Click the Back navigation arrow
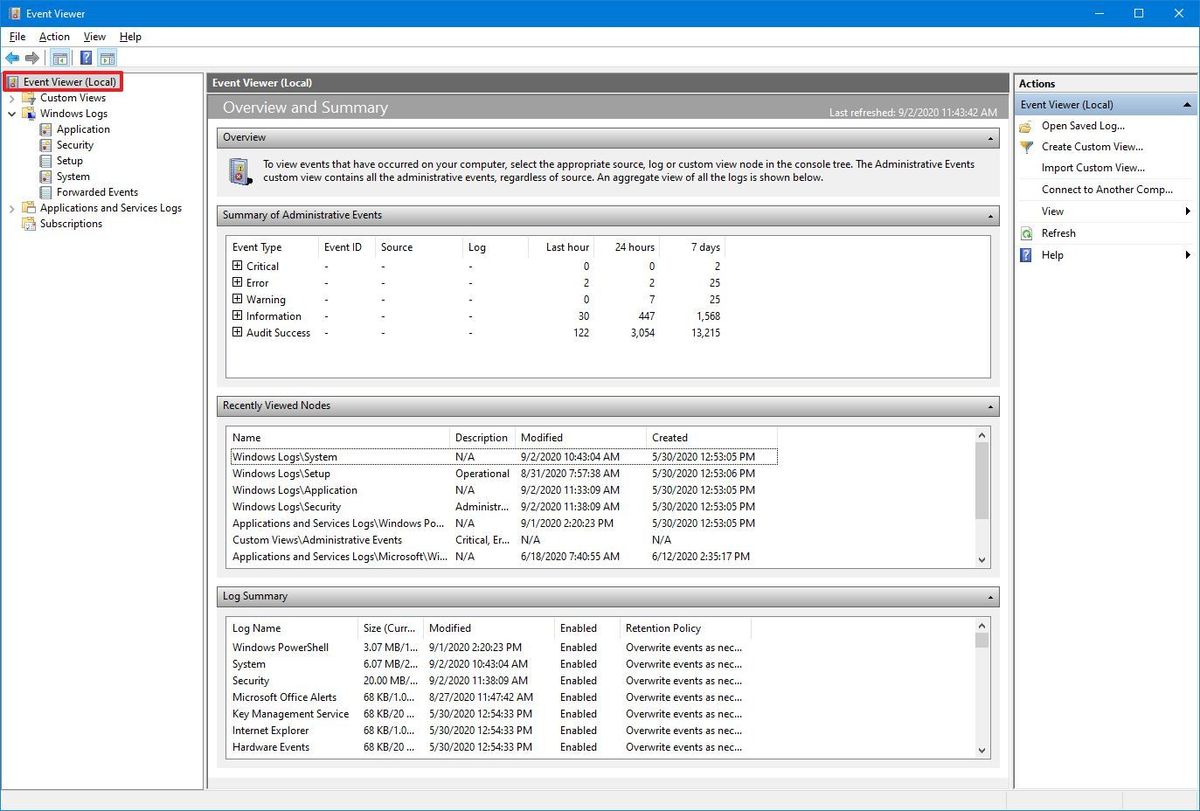The image size is (1200, 811). (13, 57)
